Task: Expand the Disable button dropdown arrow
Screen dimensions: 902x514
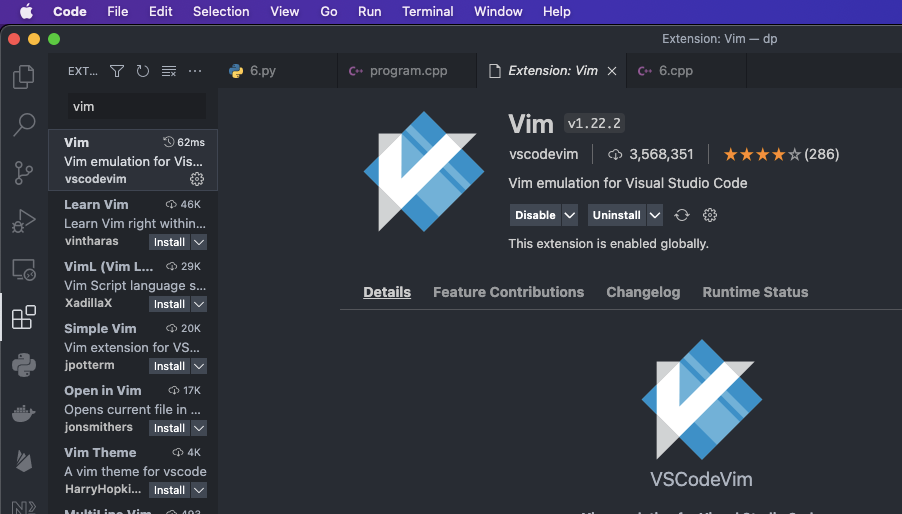Action: pyautogui.click(x=570, y=215)
